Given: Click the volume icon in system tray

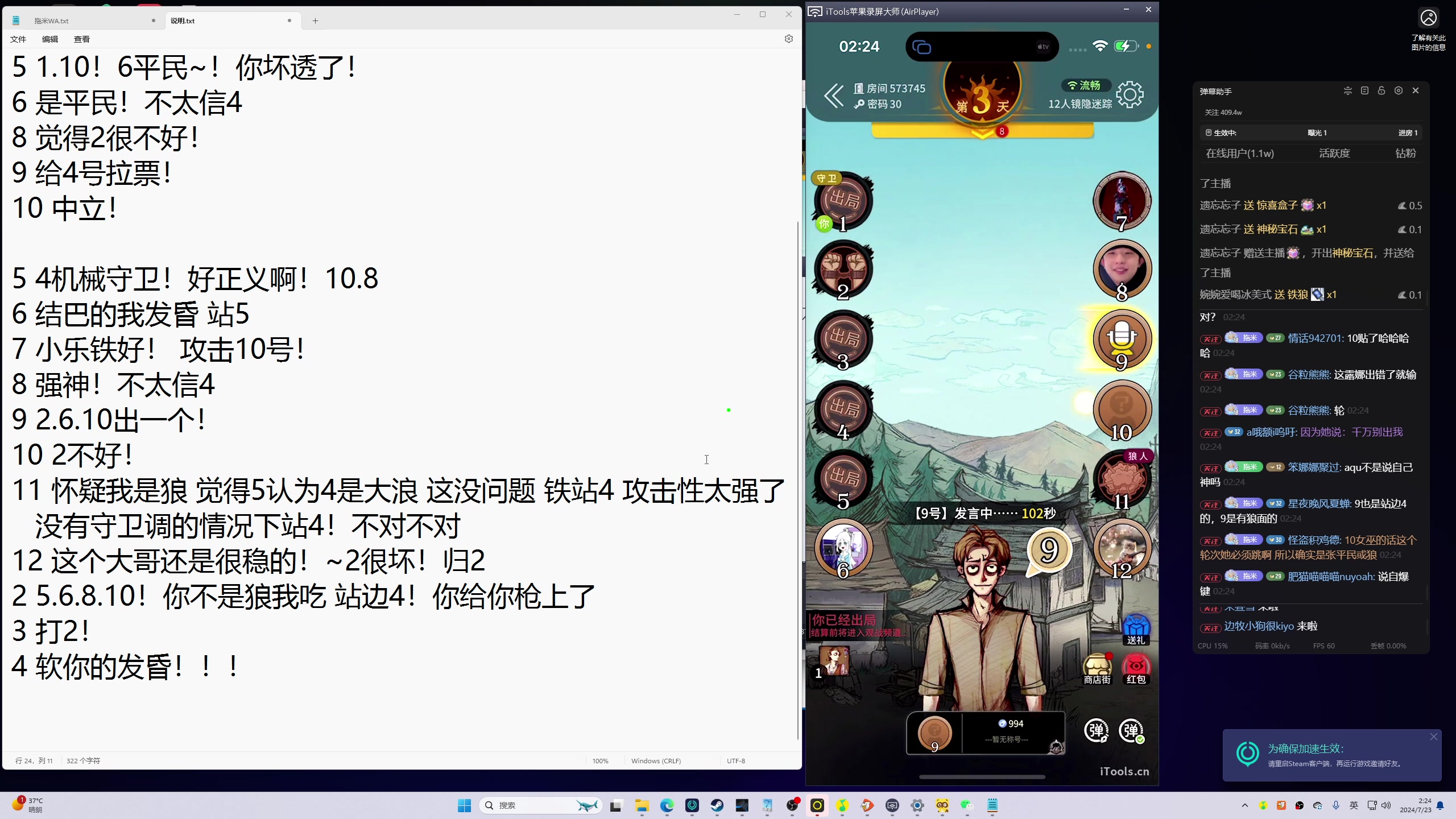Looking at the screenshot, I should (1386, 805).
